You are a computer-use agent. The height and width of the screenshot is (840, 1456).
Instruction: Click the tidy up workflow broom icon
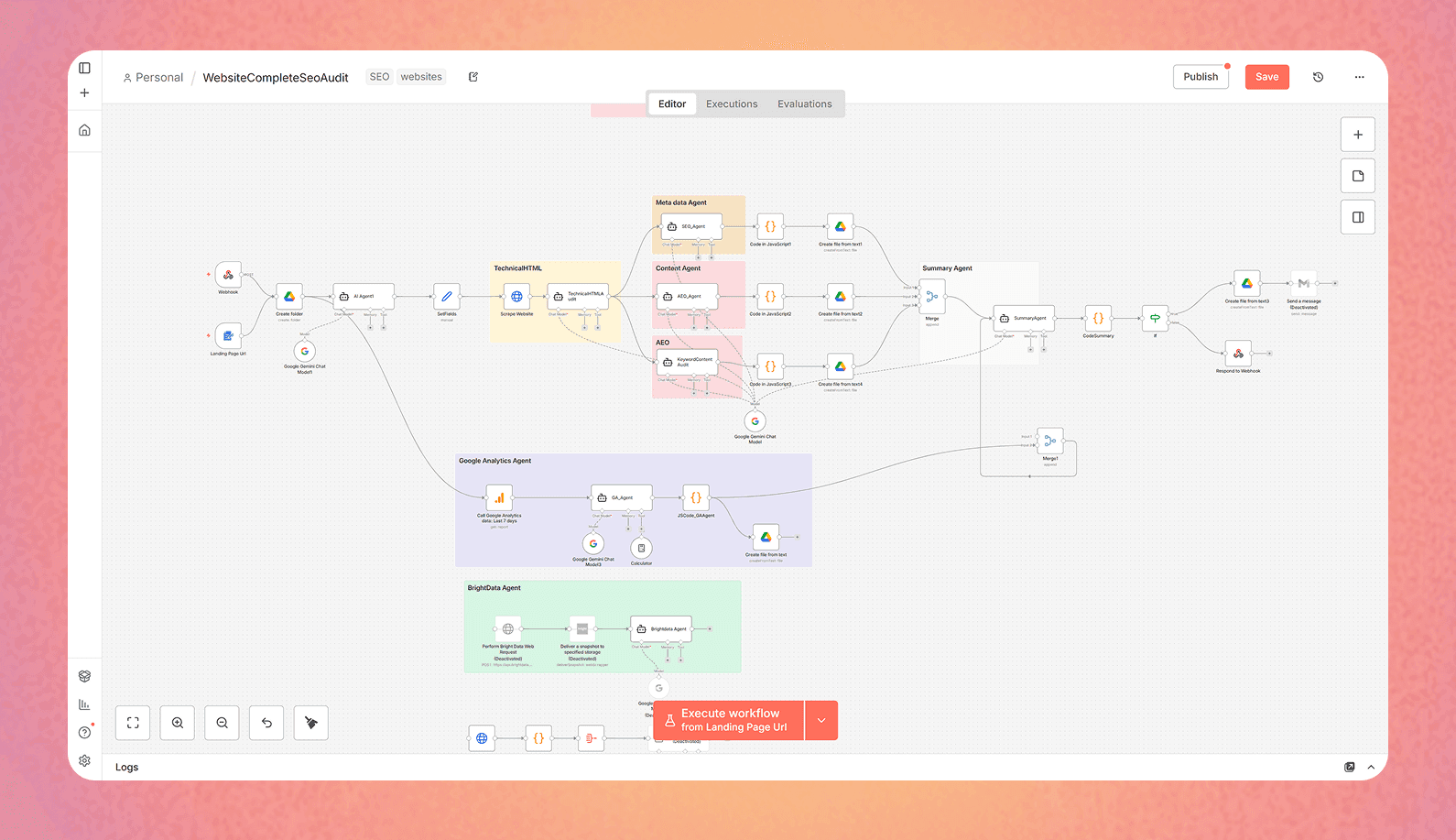coord(311,723)
